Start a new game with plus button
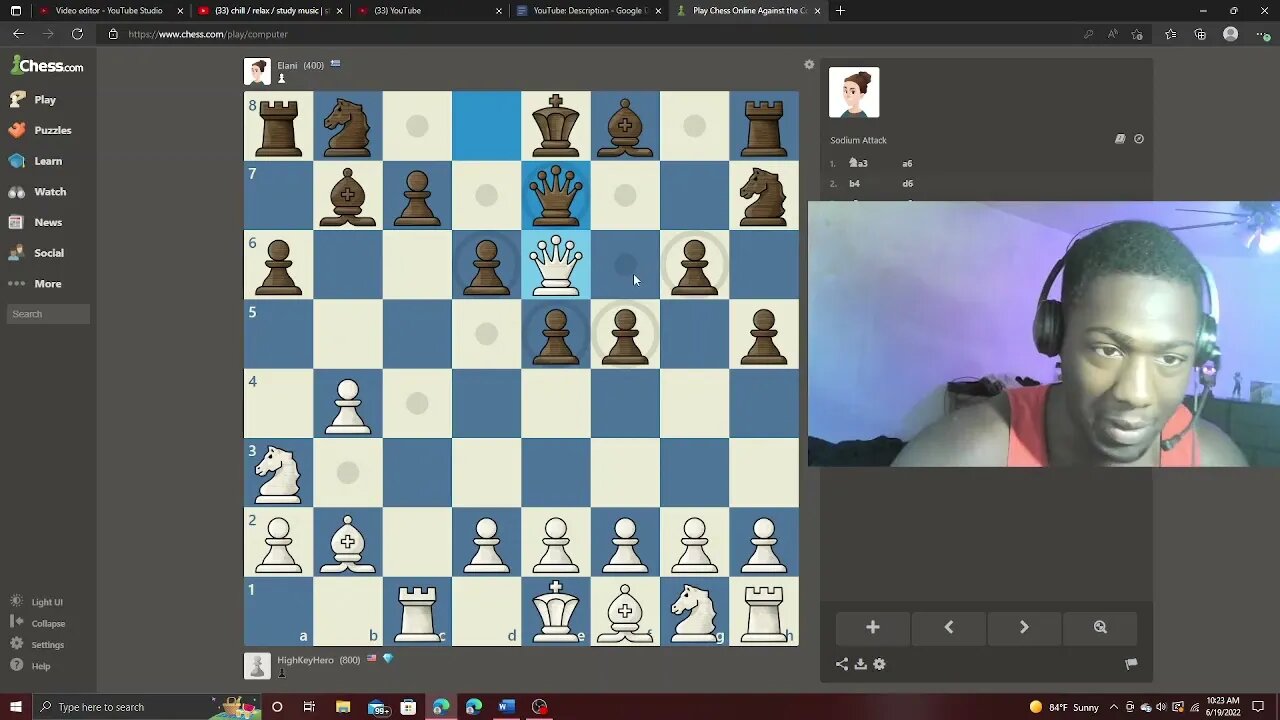 point(872,627)
